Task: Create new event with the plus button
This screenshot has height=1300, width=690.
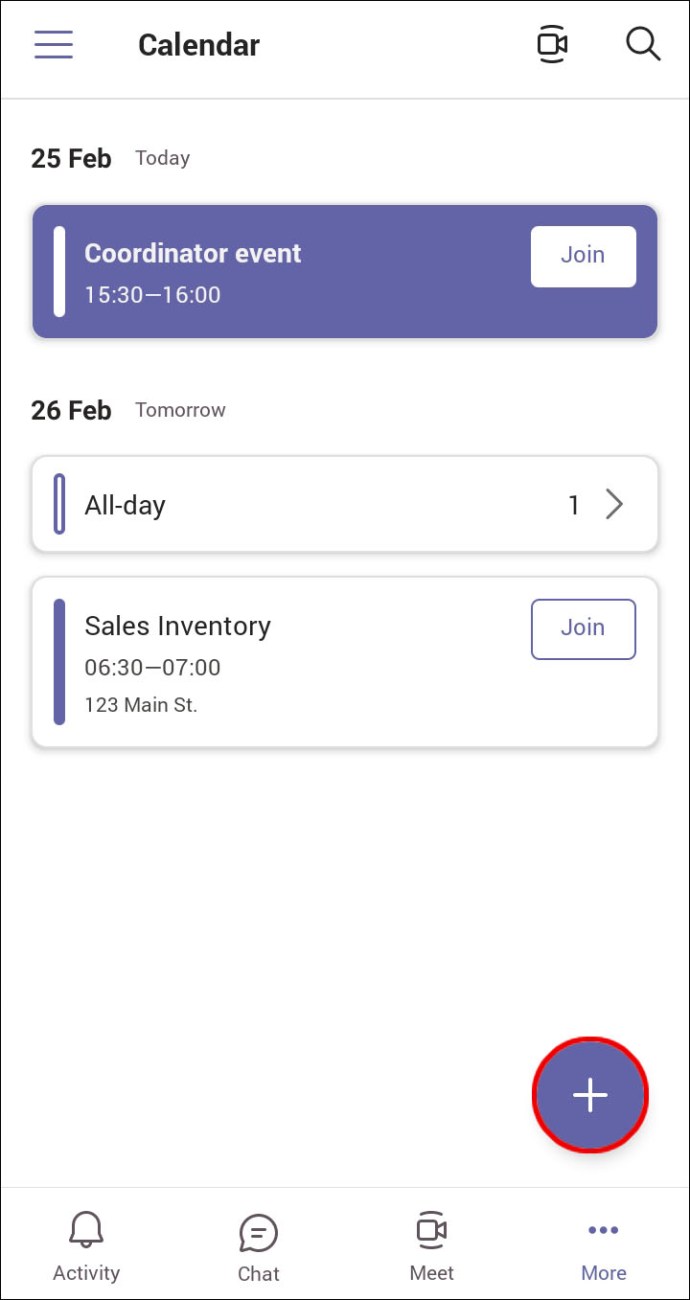Action: coord(590,1095)
